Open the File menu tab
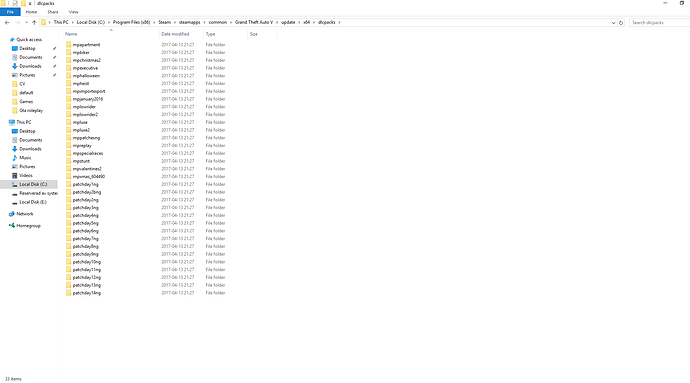690x383 pixels. [10, 12]
